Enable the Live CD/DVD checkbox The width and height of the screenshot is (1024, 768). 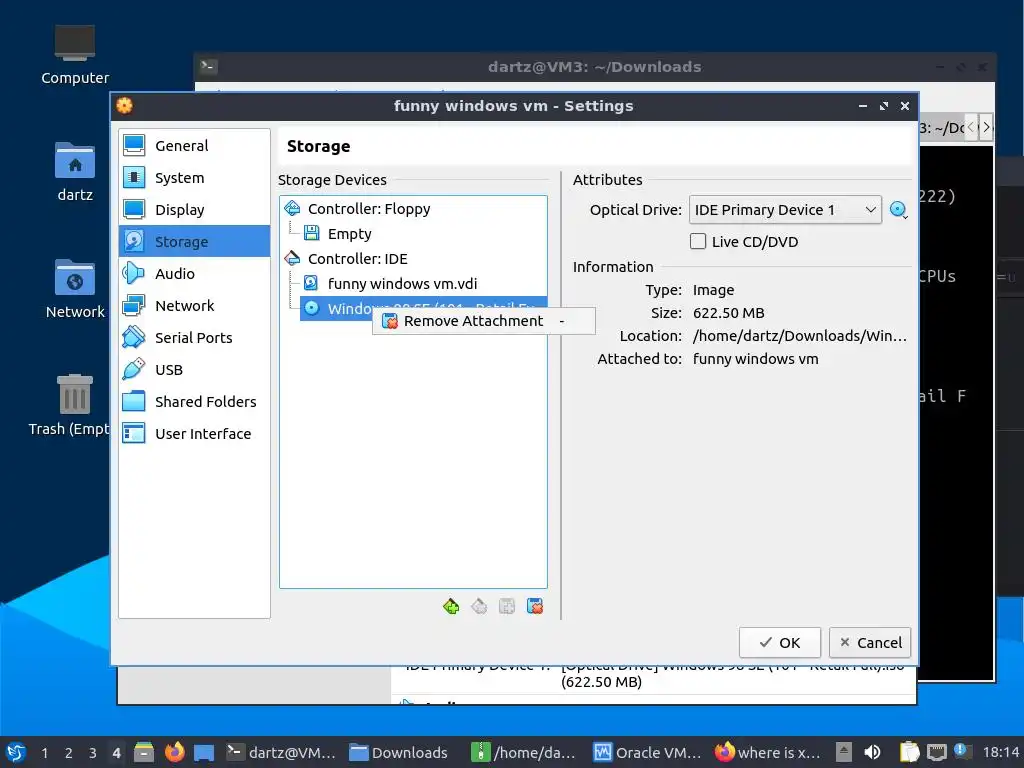click(697, 241)
